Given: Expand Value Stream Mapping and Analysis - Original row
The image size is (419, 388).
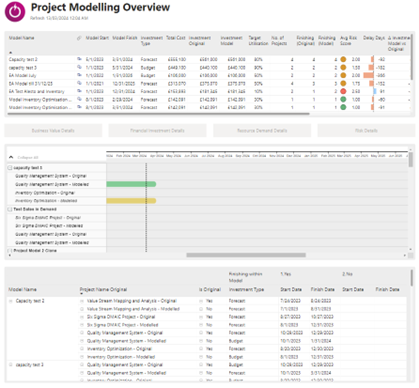Looking at the screenshot, I should (x=82, y=301).
